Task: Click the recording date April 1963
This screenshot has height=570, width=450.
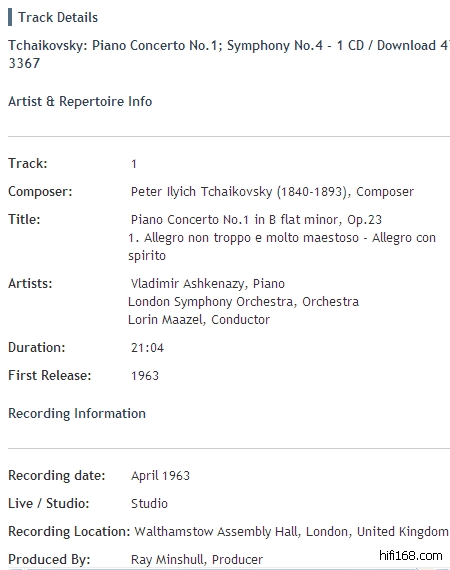Action: click(x=160, y=476)
